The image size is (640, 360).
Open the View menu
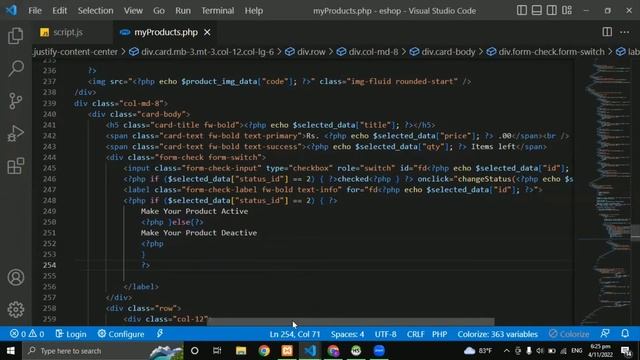(133, 11)
